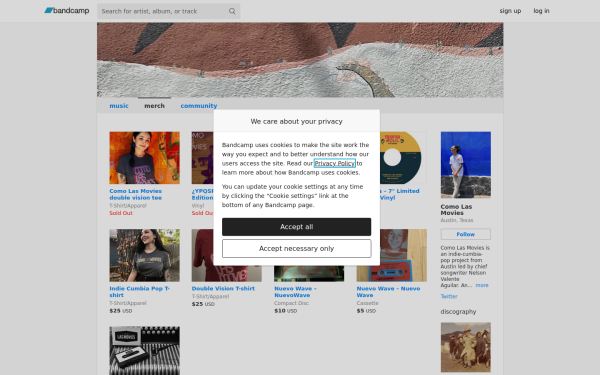Click the discography heading
Image resolution: width=600 pixels, height=375 pixels.
(x=458, y=312)
